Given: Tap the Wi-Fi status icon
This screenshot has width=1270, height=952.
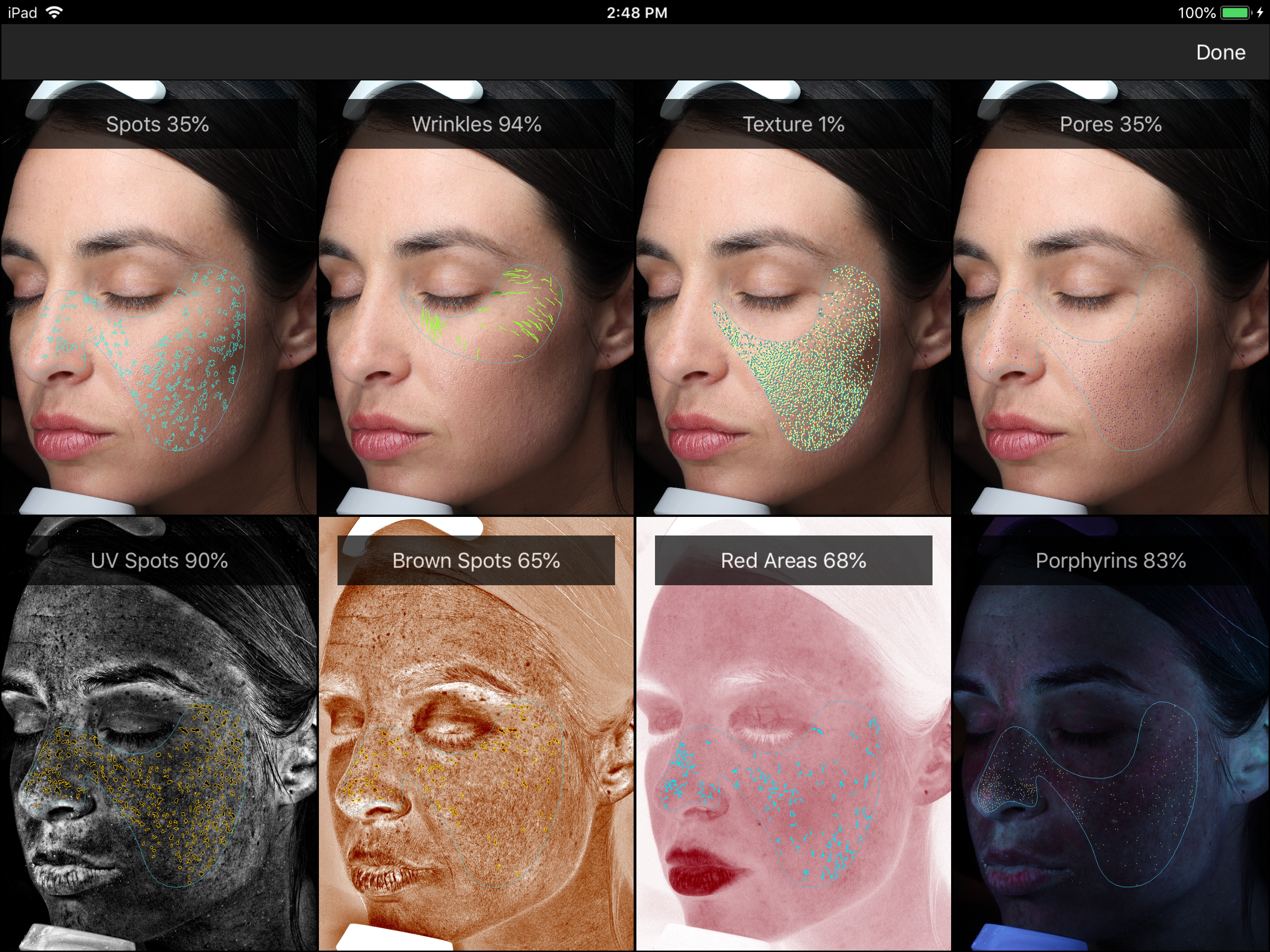Looking at the screenshot, I should (x=54, y=12).
